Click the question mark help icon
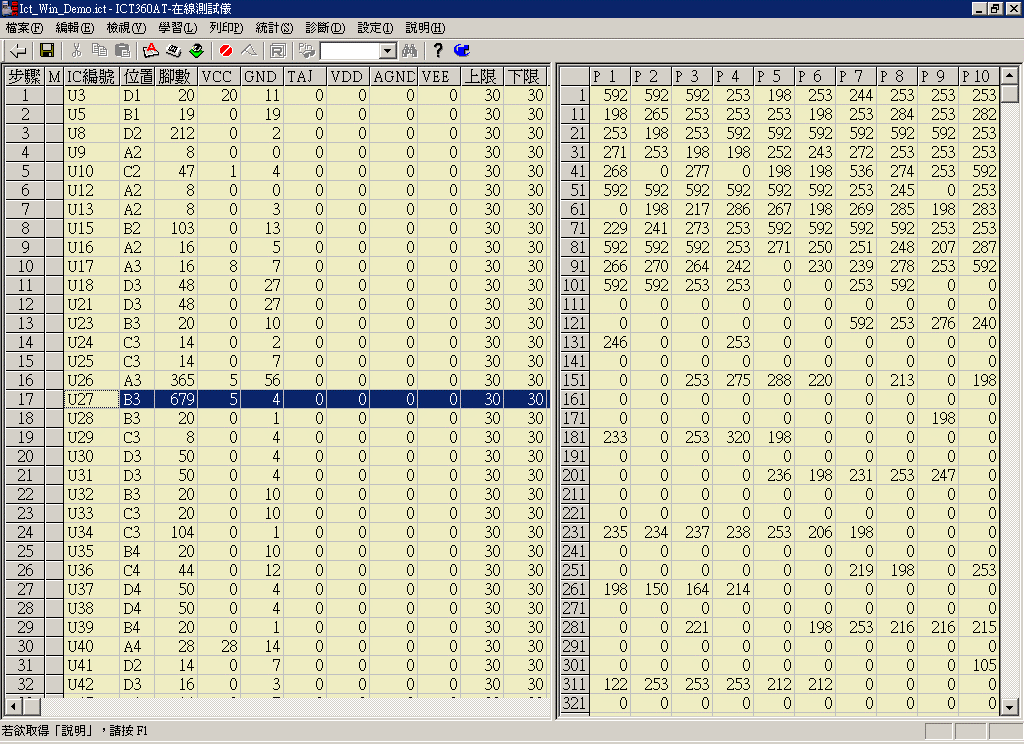1024x744 pixels. point(438,50)
